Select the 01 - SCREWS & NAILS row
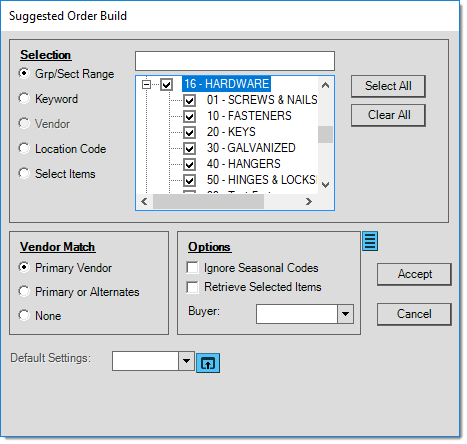The height and width of the screenshot is (444, 467). tap(262, 100)
